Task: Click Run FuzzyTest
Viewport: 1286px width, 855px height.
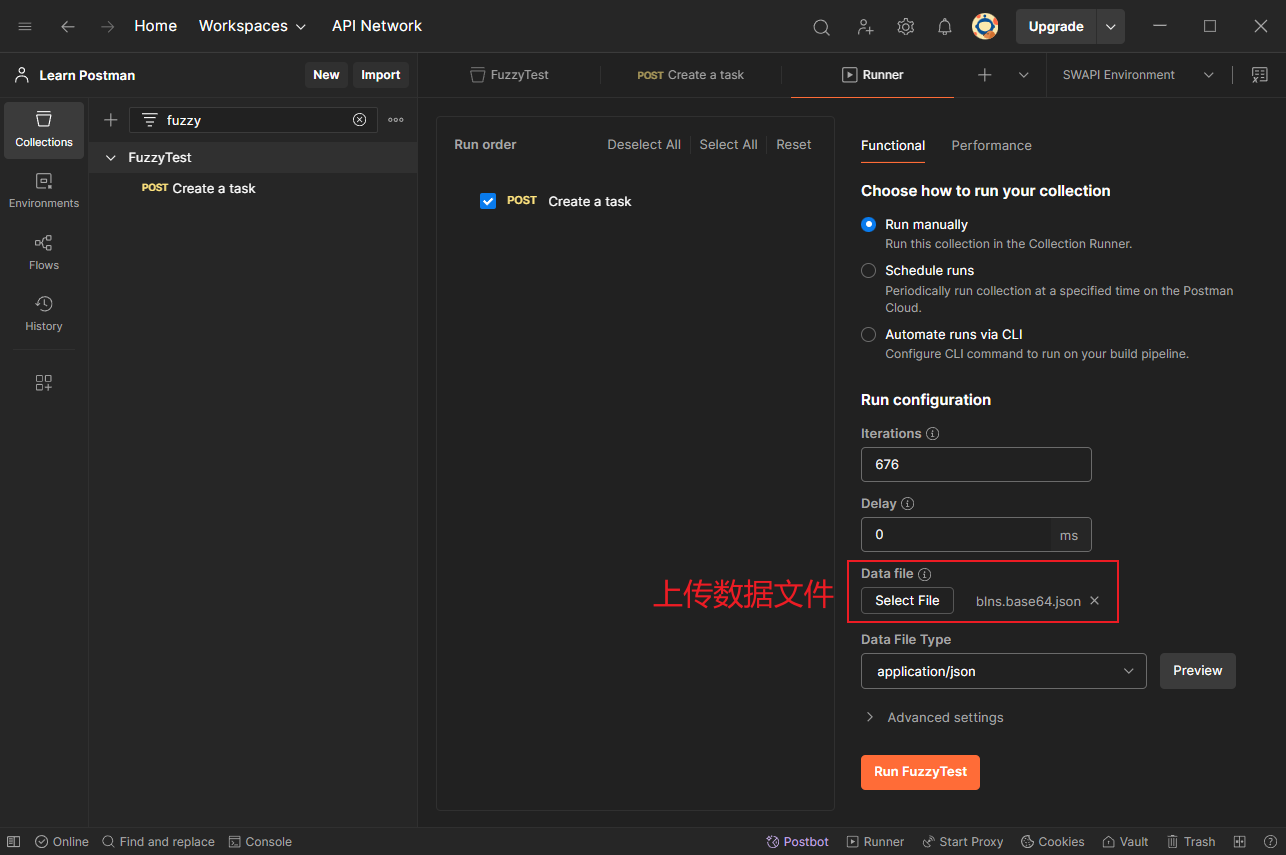Action: tap(920, 772)
